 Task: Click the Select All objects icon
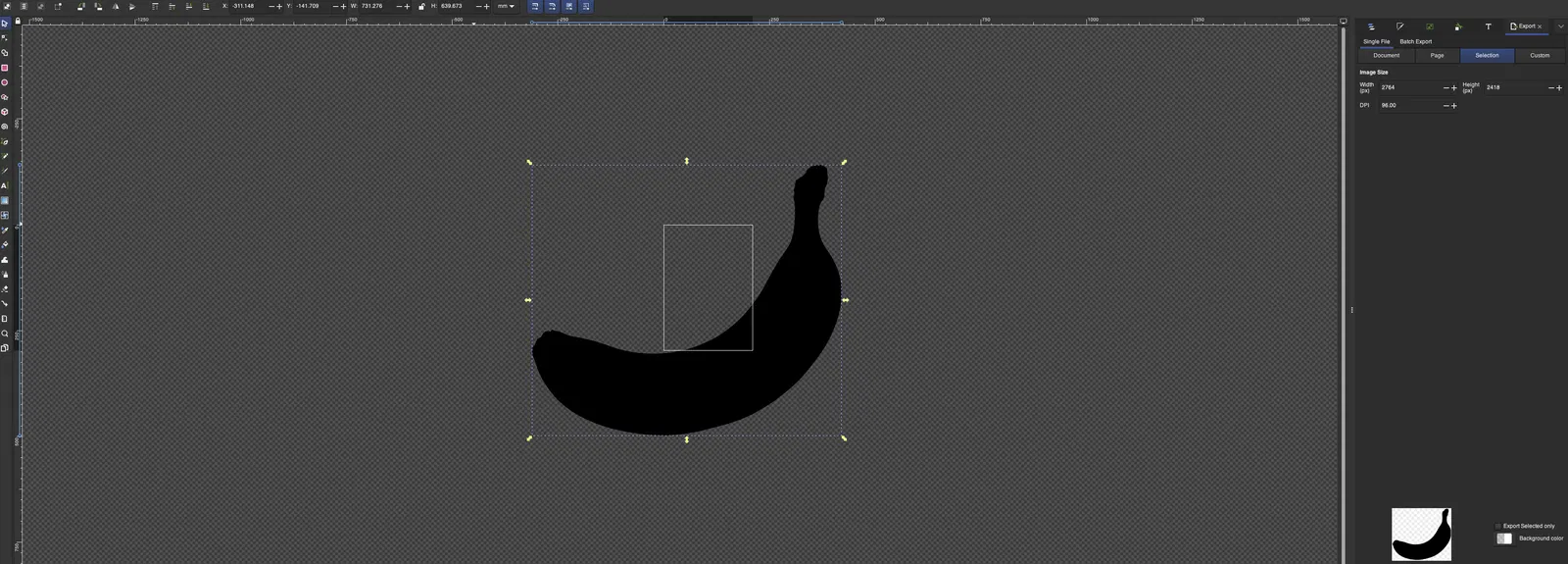click(7, 6)
